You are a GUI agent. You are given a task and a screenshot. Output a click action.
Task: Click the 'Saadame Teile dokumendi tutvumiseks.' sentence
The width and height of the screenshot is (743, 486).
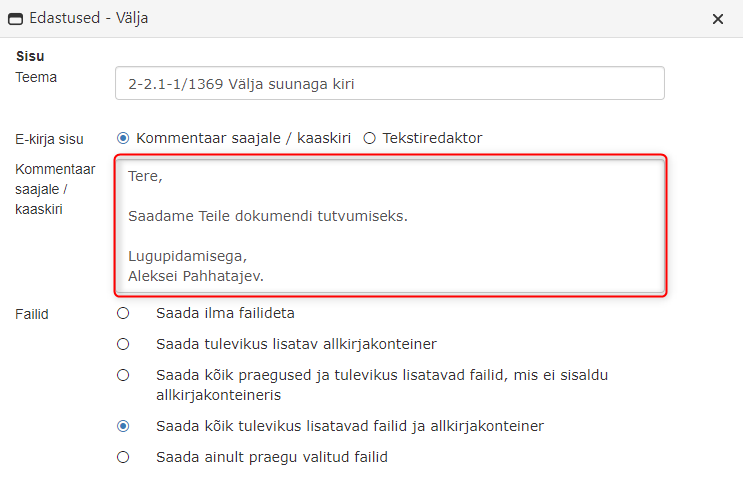pos(268,216)
